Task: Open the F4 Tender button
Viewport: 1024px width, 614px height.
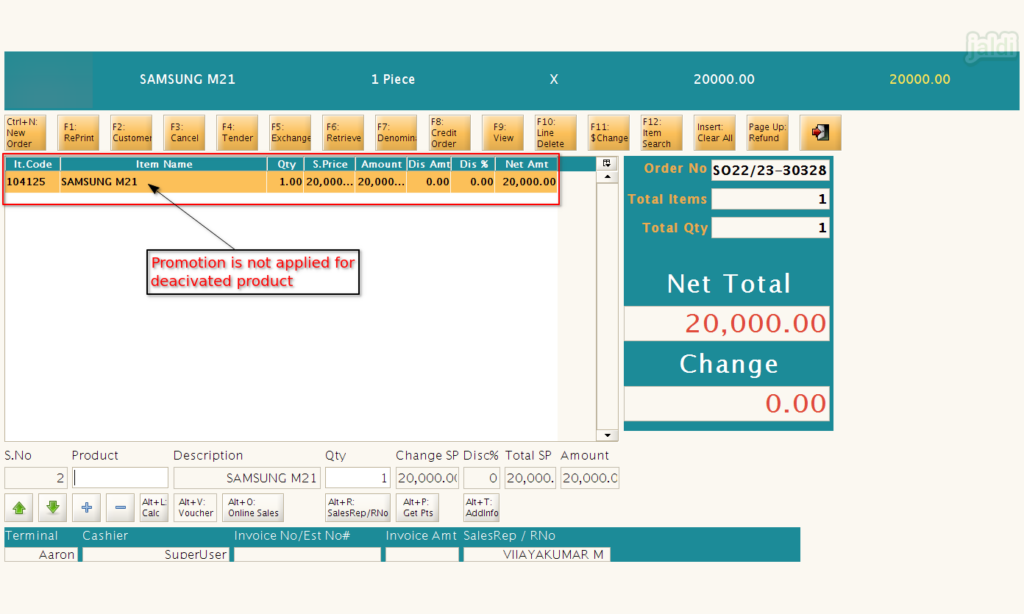Action: pyautogui.click(x=237, y=133)
